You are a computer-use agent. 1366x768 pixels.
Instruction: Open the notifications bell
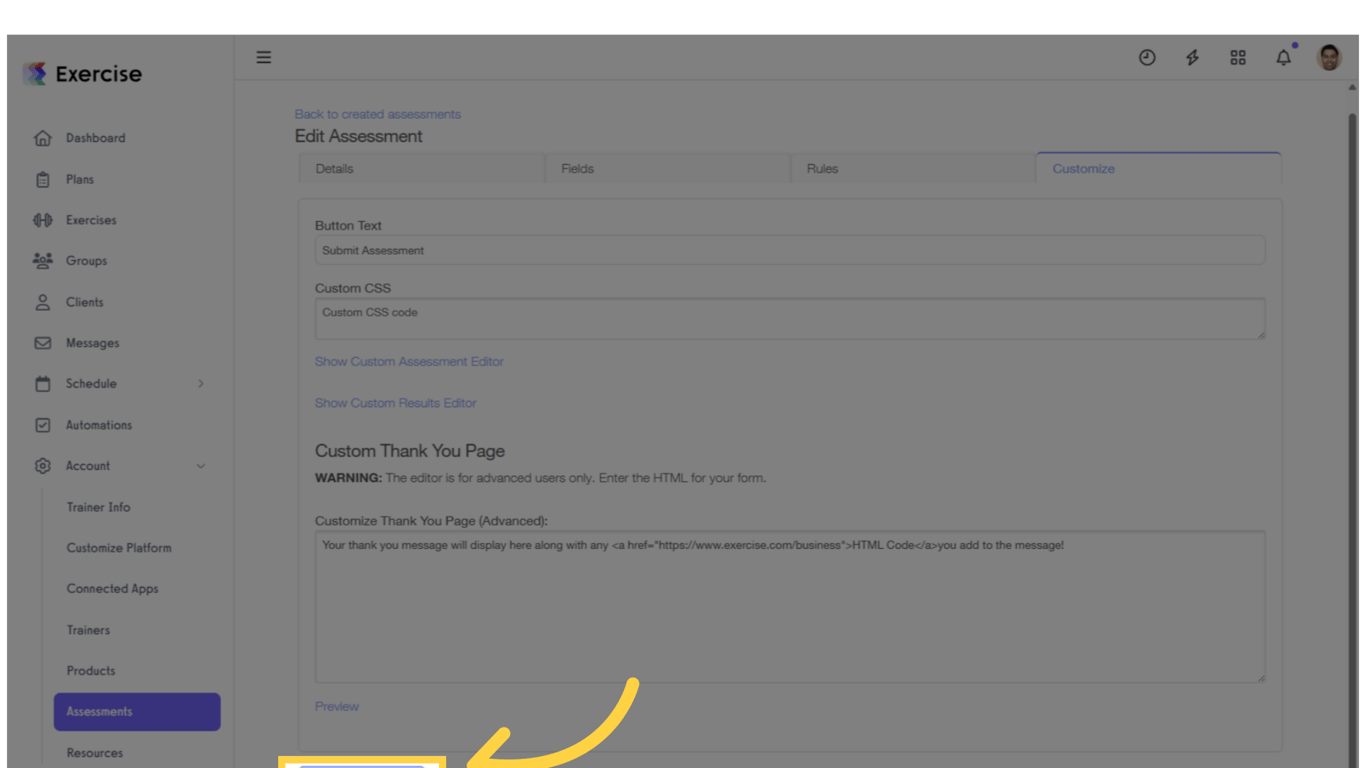tap(1283, 57)
